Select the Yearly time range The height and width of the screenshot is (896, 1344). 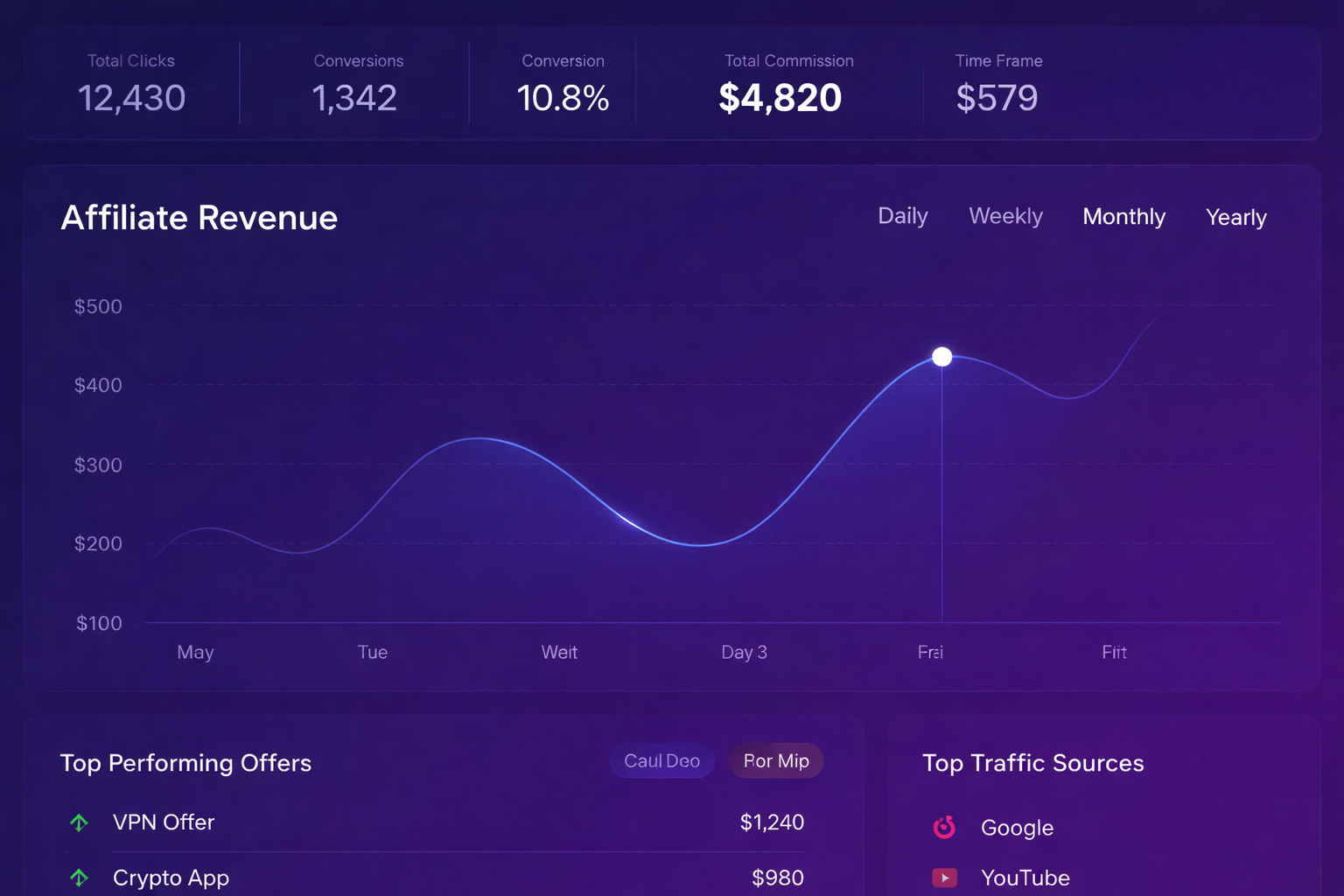click(1235, 217)
